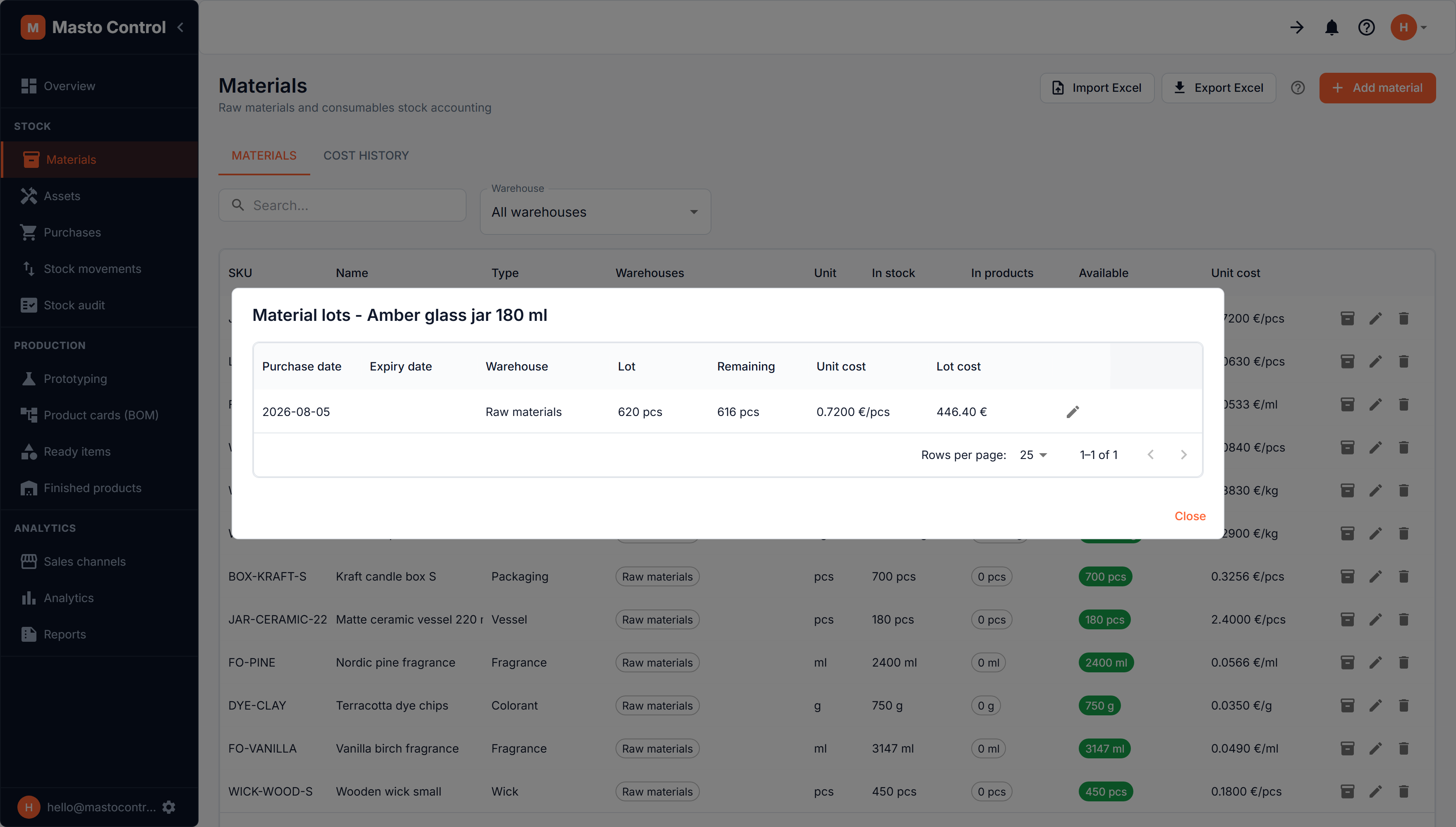Click the Masto Control logo
This screenshot has width=1456, height=827.
(x=33, y=27)
